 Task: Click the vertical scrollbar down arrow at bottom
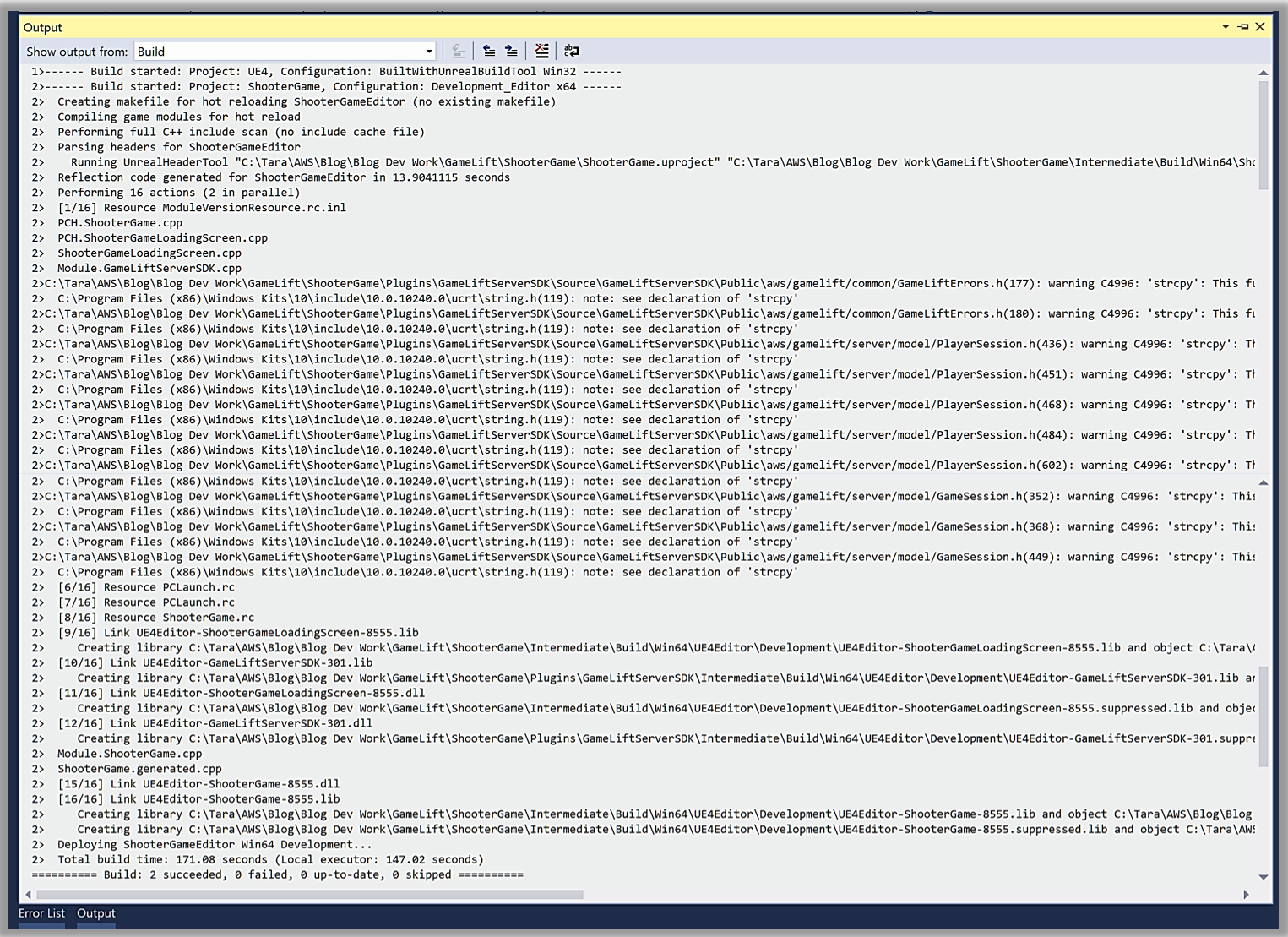(1264, 877)
